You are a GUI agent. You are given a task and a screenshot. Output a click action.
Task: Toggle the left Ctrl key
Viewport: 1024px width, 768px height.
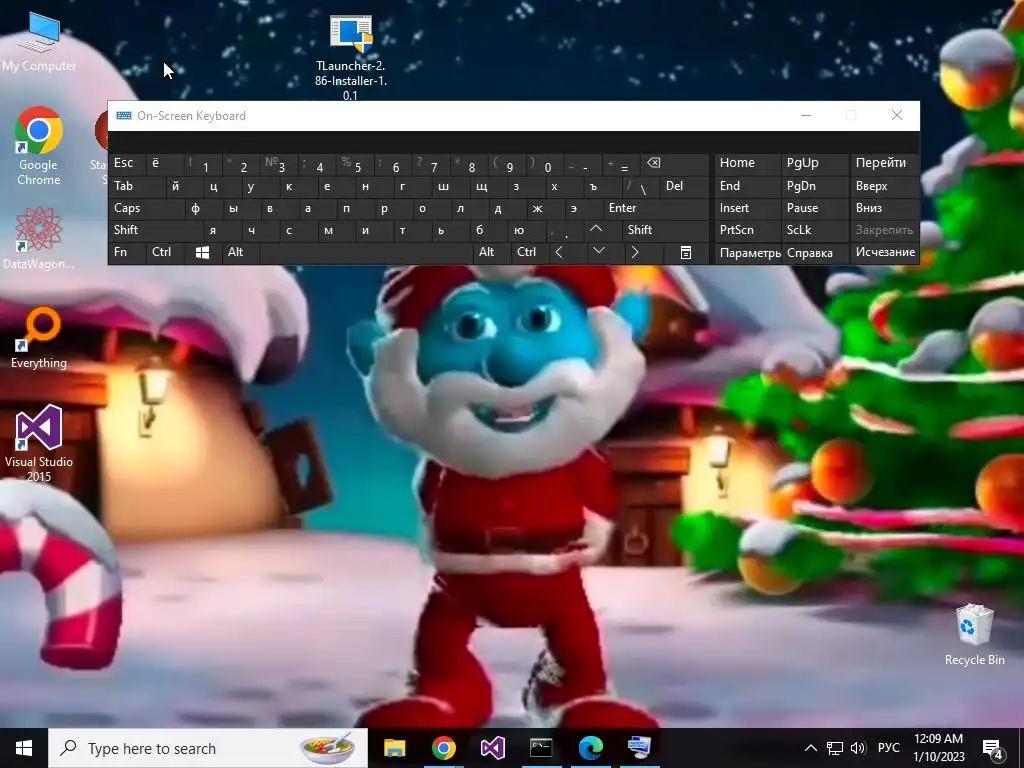click(x=165, y=252)
